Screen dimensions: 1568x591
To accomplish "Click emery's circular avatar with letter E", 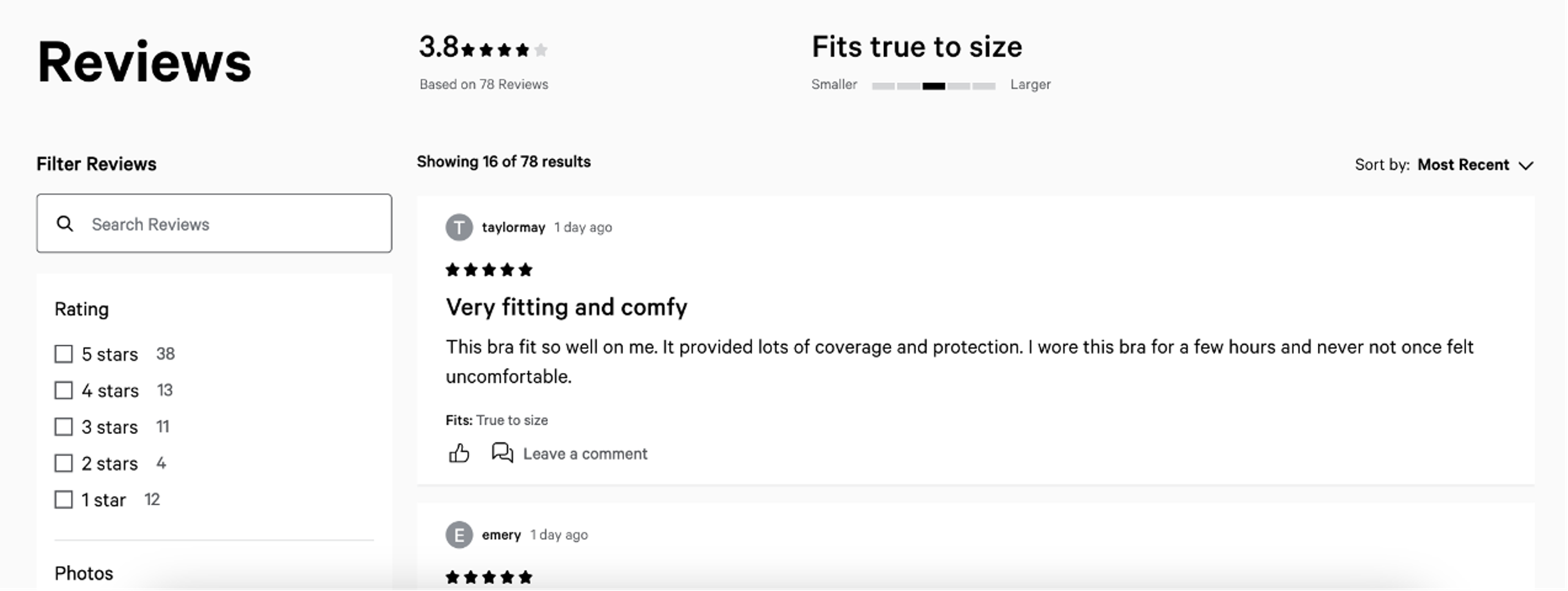I will (459, 534).
